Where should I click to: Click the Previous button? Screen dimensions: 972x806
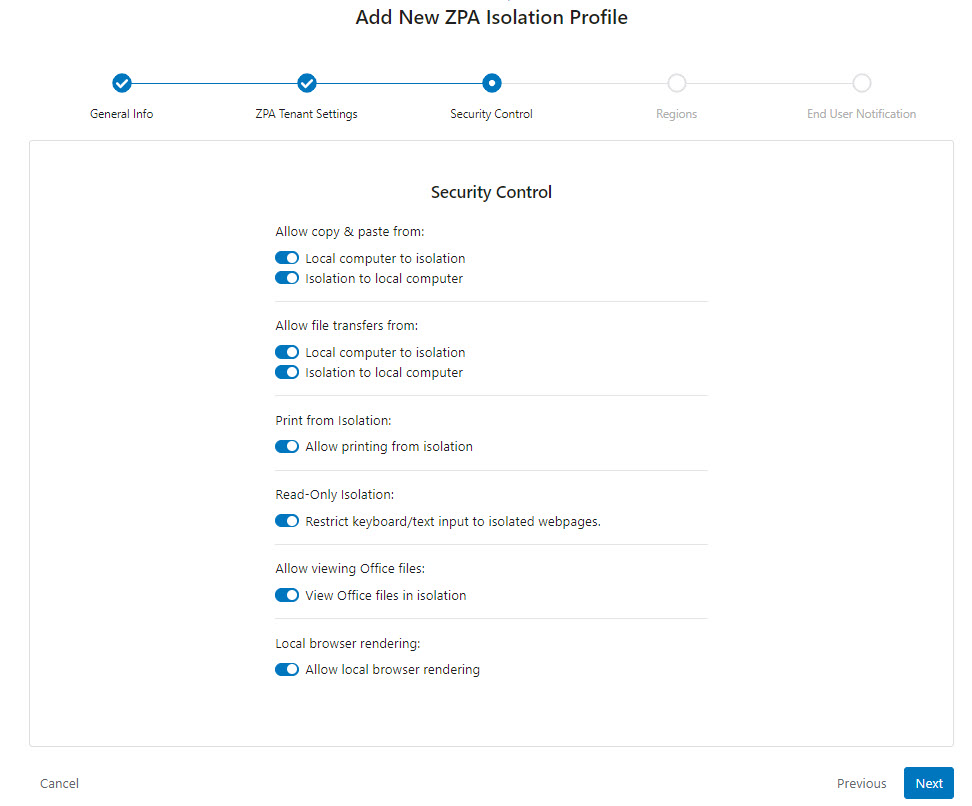click(x=861, y=783)
